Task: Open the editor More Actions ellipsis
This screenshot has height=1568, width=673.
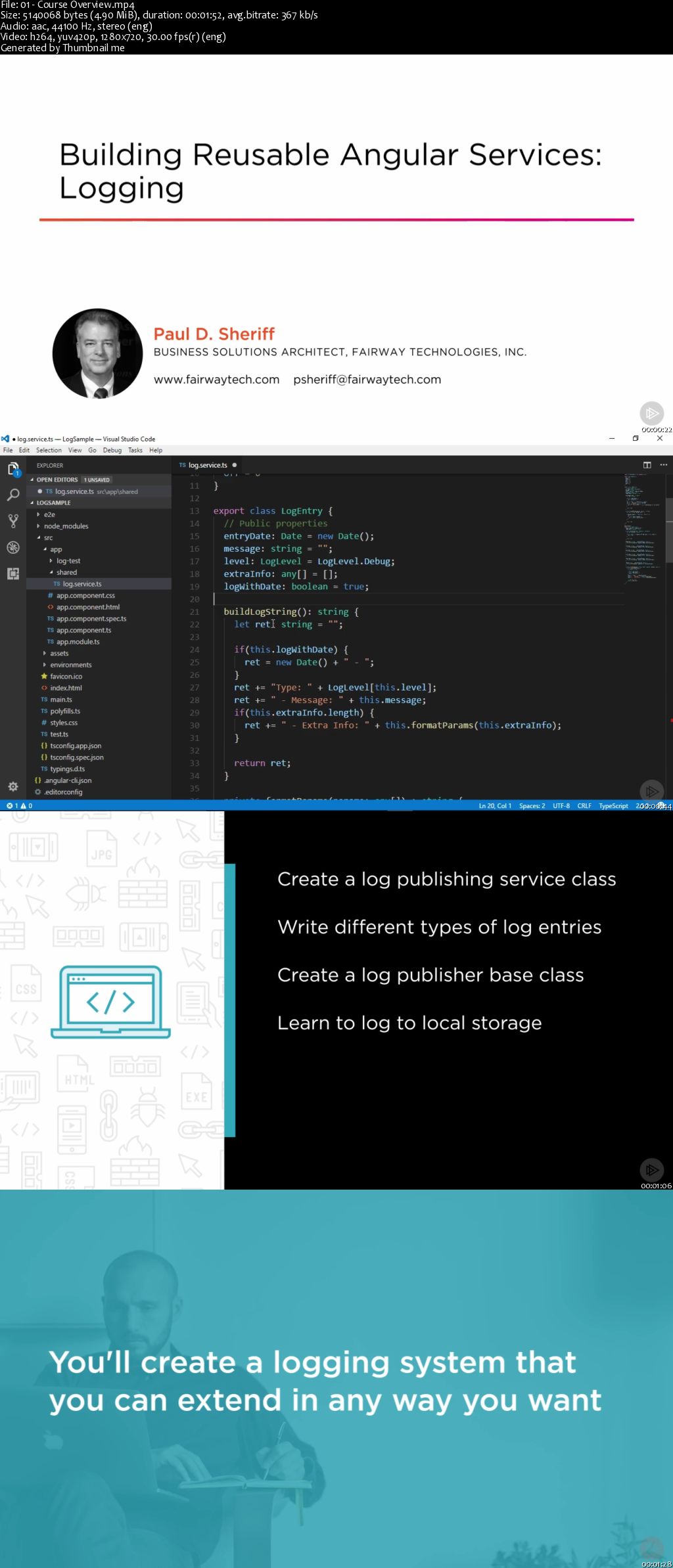Action: click(x=664, y=465)
